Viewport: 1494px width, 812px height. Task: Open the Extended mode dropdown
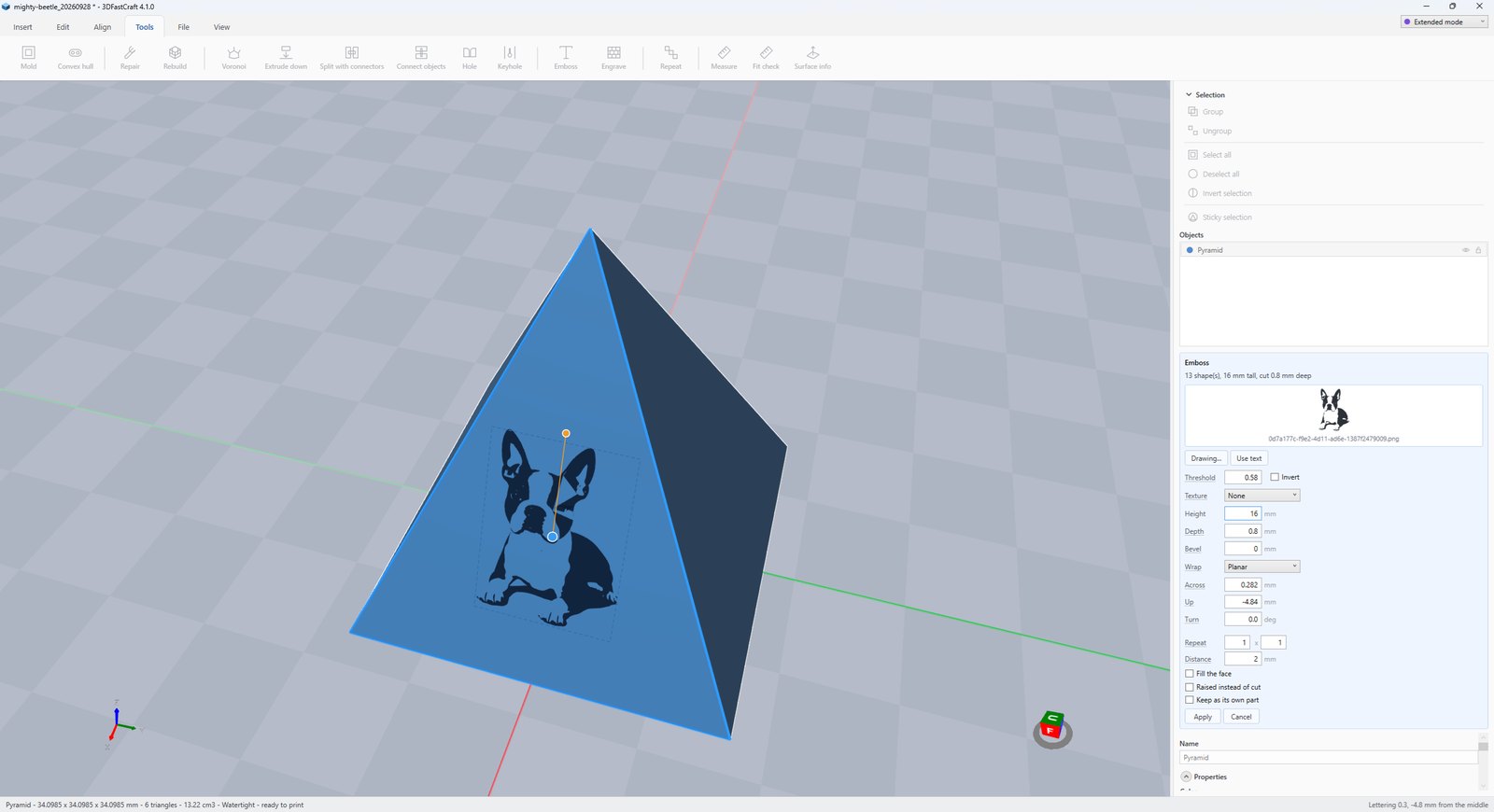point(1444,21)
